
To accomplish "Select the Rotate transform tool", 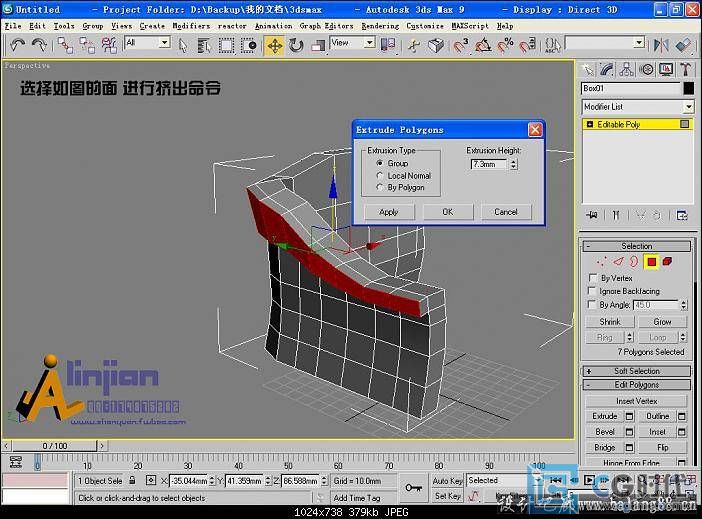I will 297,45.
